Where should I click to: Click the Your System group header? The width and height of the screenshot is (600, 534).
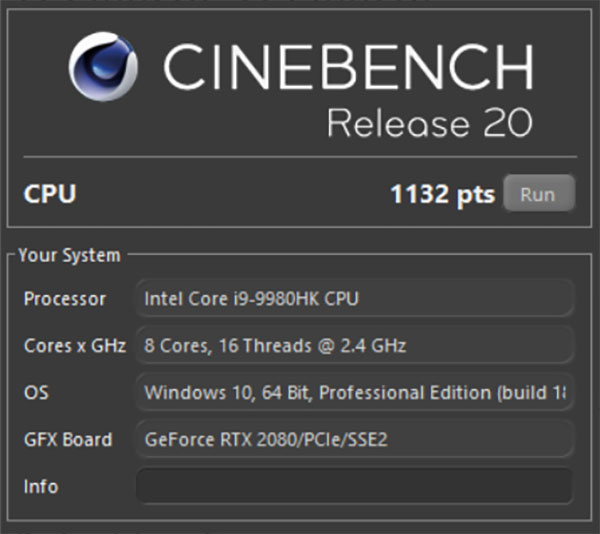pos(69,255)
